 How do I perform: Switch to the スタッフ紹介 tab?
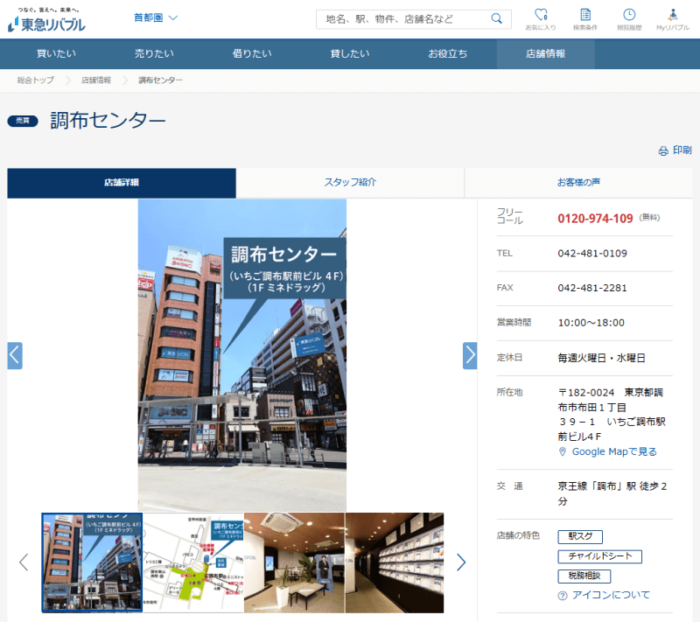(350, 183)
